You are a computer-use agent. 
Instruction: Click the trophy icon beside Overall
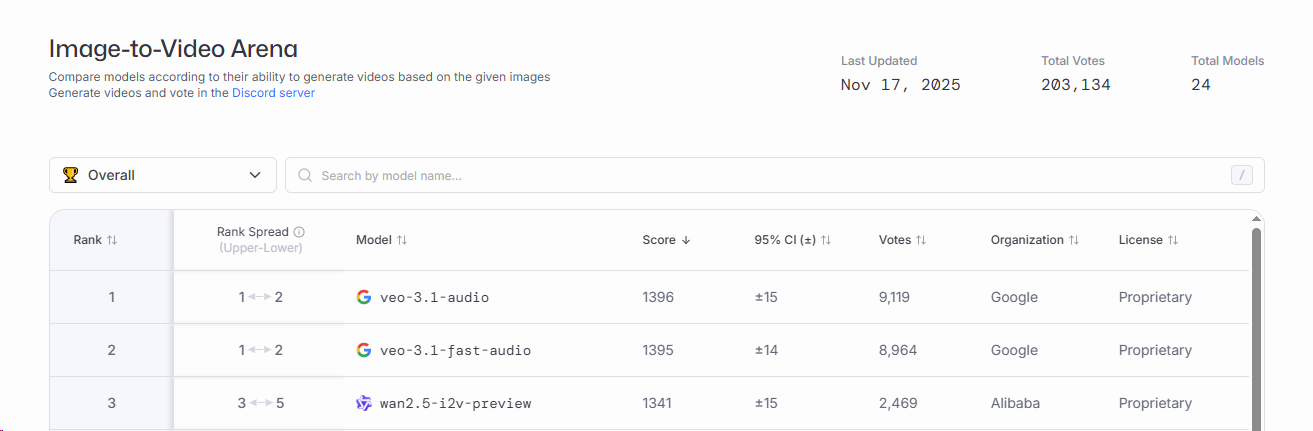coord(70,175)
